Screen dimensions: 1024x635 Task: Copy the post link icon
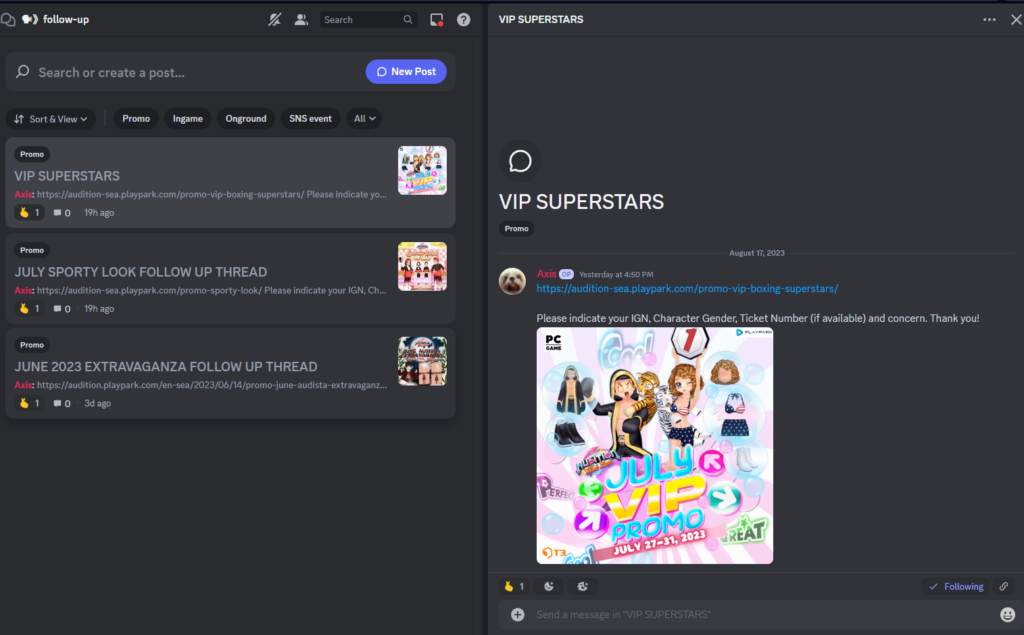click(1003, 586)
